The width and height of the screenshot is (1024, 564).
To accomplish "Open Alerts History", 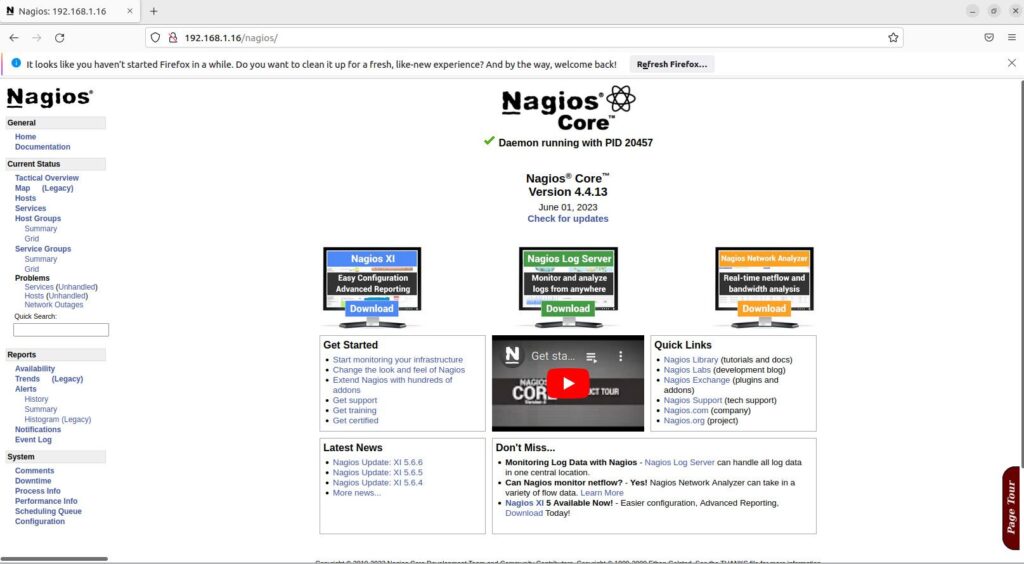I will pyautogui.click(x=36, y=399).
